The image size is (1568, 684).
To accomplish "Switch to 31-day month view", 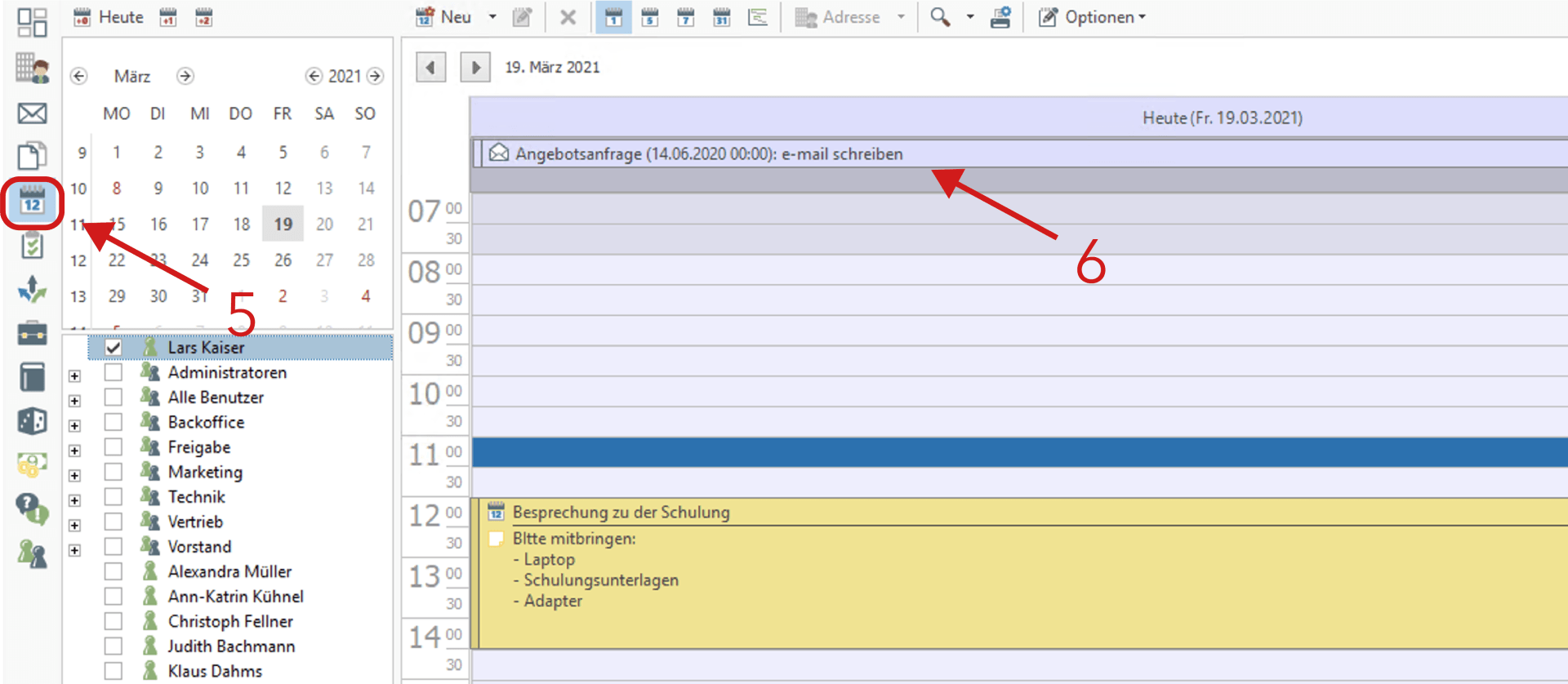I will pos(722,17).
